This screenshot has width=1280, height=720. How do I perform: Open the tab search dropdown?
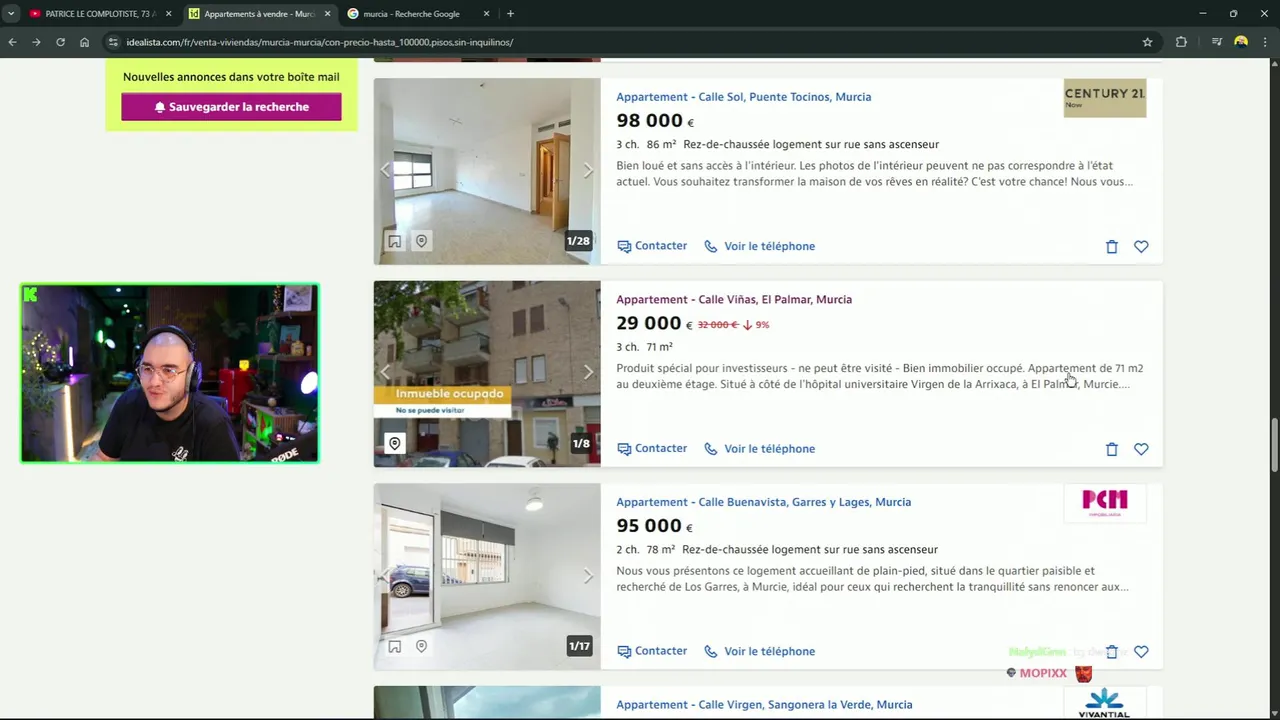[11, 14]
